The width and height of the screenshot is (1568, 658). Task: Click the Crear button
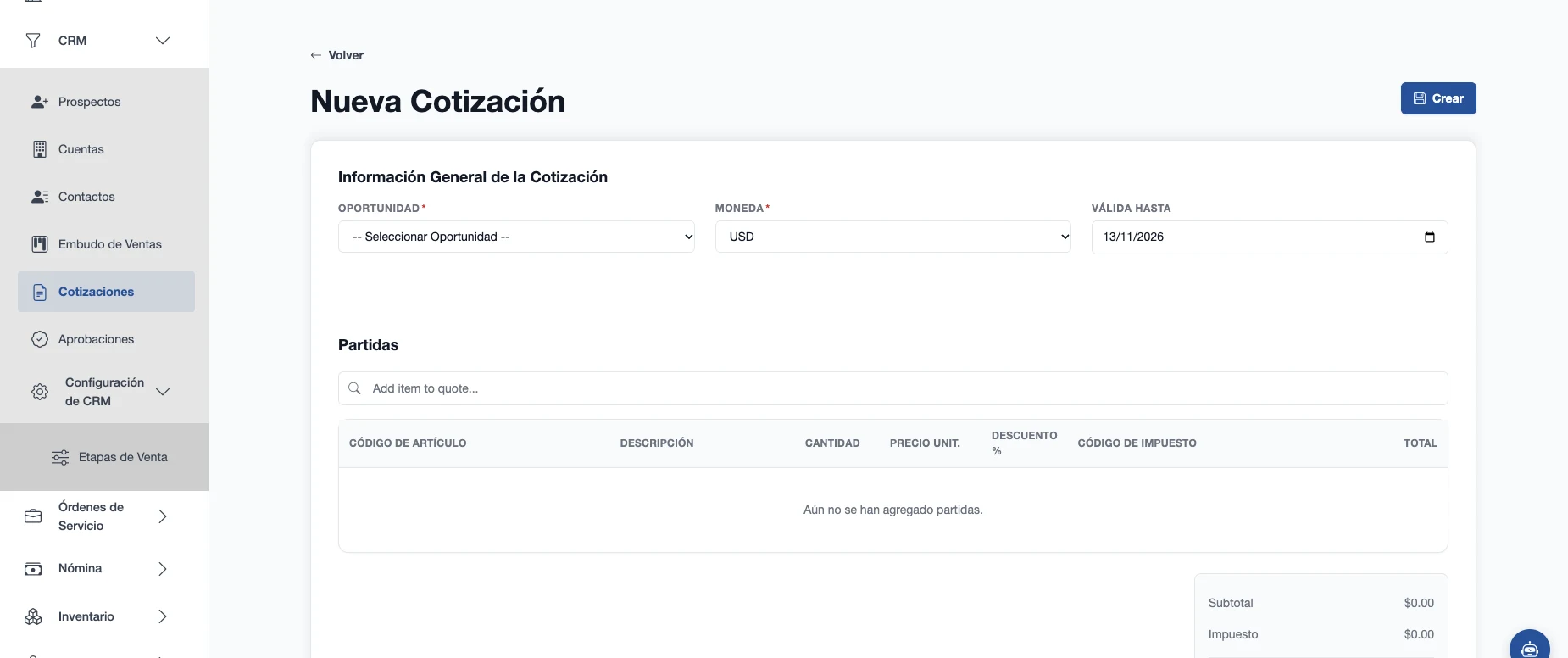1438,98
